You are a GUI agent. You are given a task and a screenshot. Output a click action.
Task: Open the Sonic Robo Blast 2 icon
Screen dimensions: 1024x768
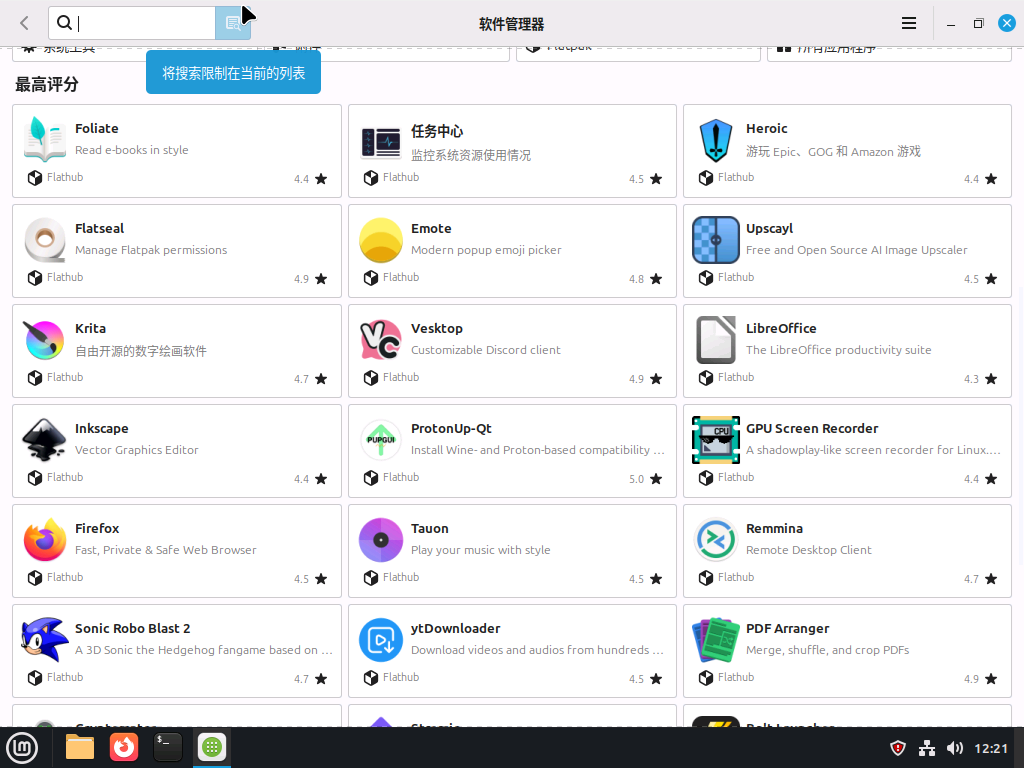point(44,639)
